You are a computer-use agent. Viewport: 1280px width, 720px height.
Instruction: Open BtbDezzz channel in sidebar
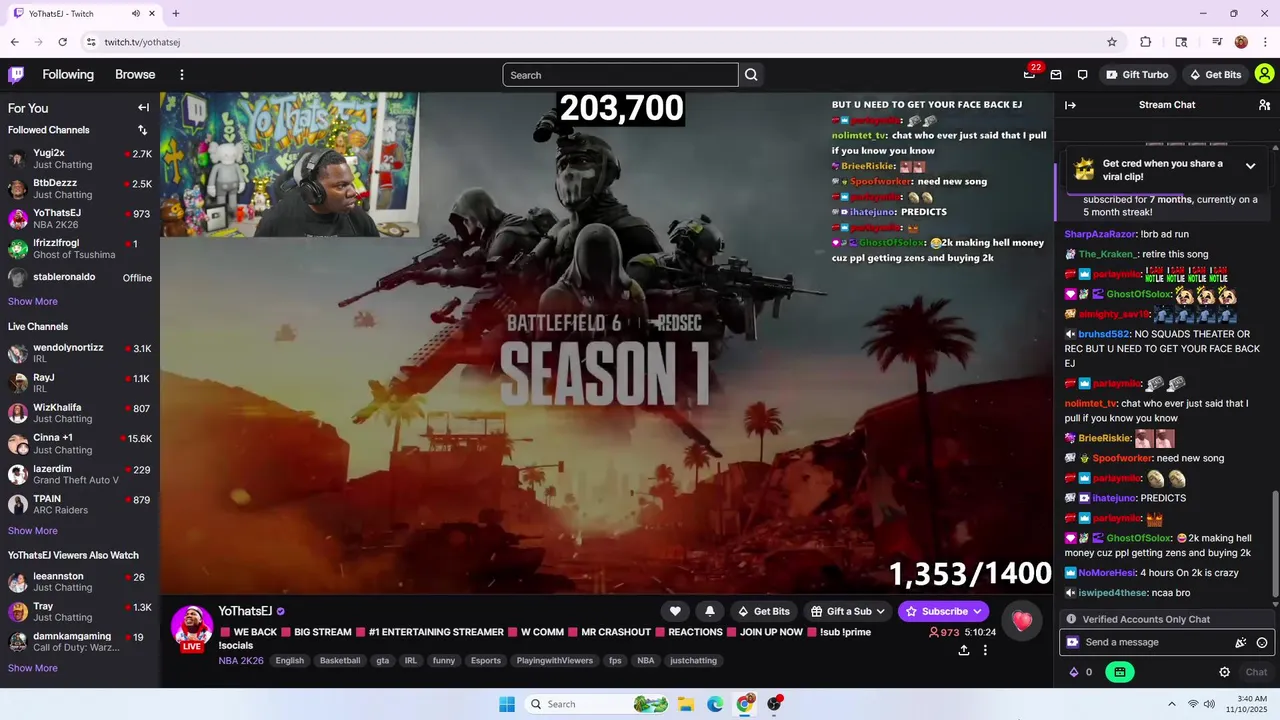click(80, 188)
